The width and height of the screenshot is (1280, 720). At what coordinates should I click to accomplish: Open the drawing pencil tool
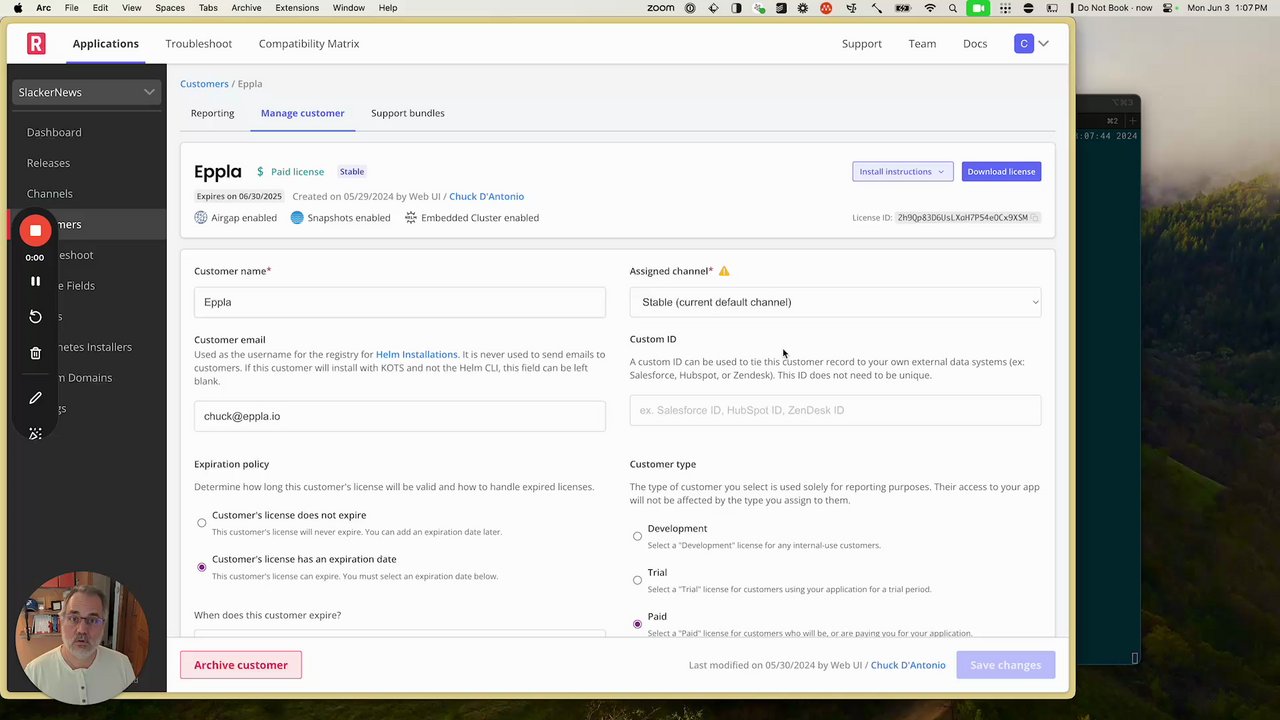(35, 398)
